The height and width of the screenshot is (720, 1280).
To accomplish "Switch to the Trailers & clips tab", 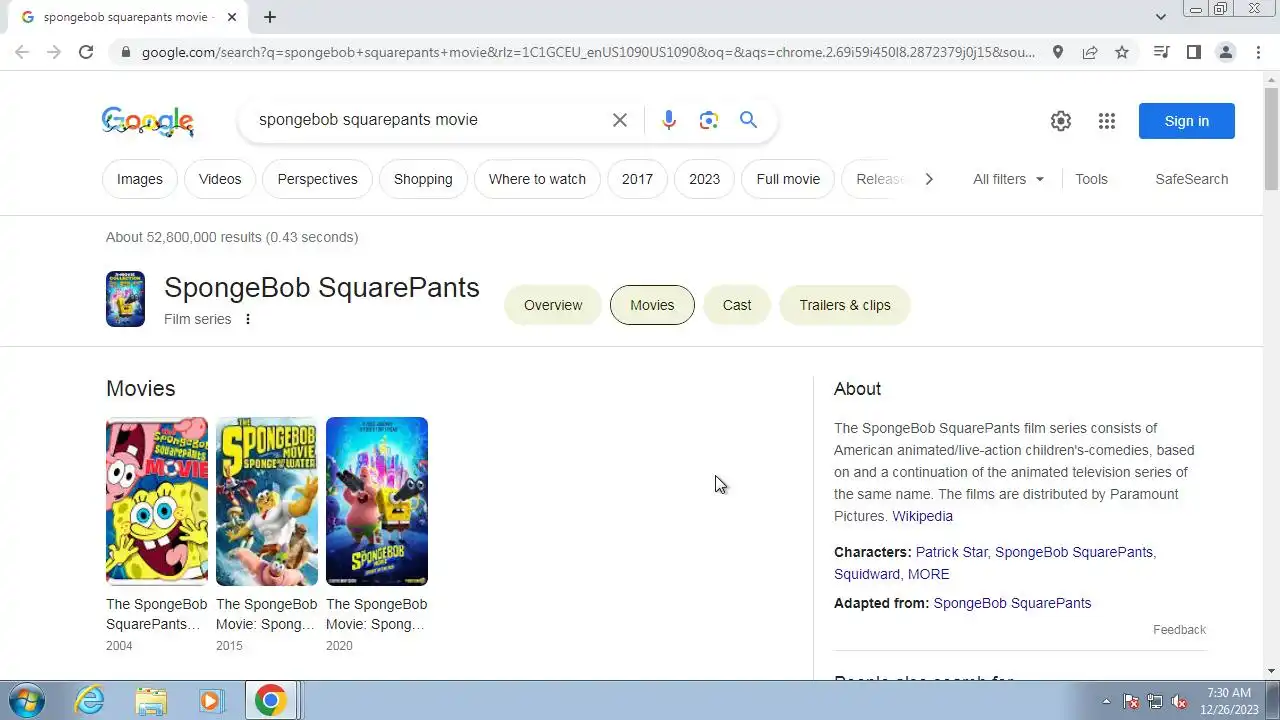I will pos(845,305).
